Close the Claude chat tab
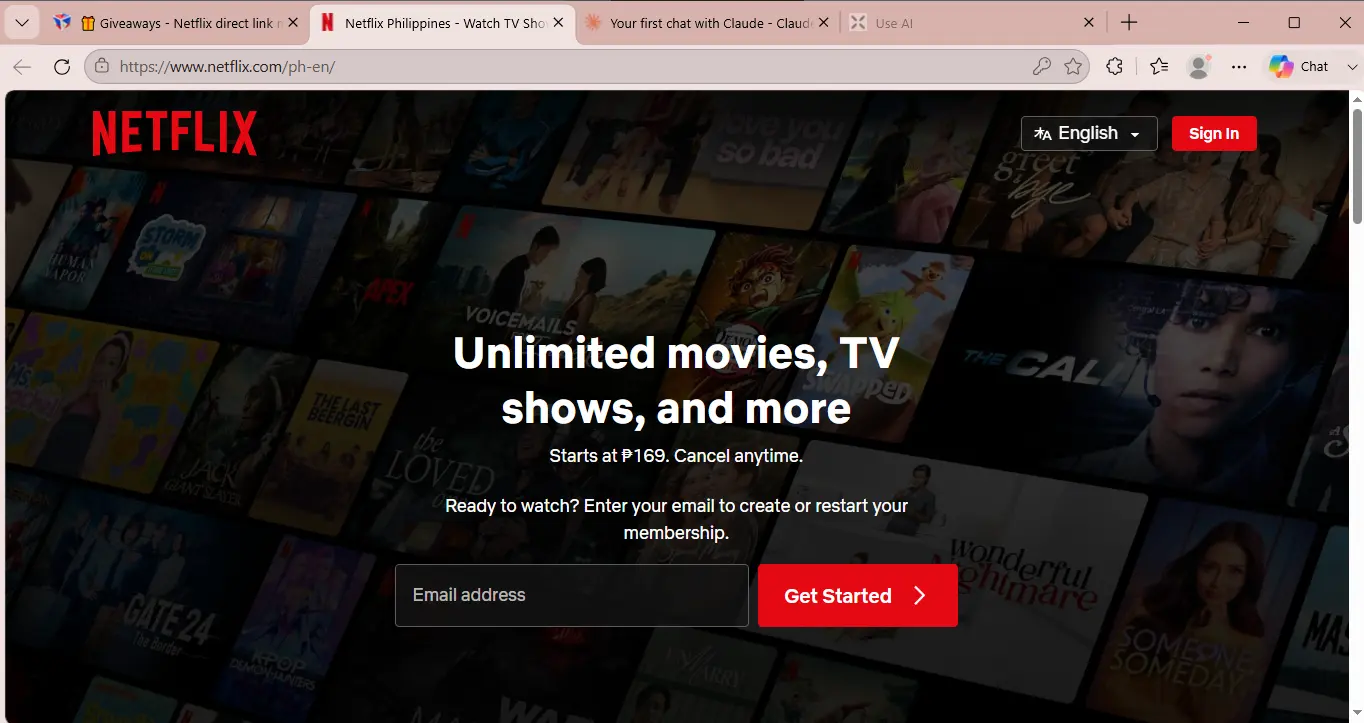 coord(824,23)
